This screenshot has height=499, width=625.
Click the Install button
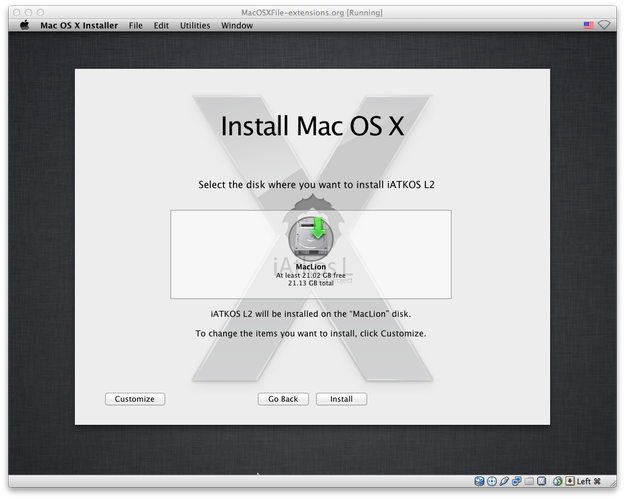[x=341, y=399]
